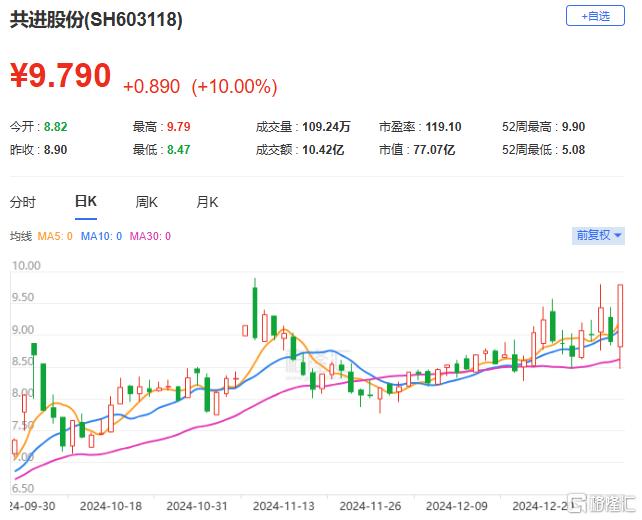Toggle the MA30 moving average label
Viewport: 642px width, 520px height.
click(x=151, y=236)
